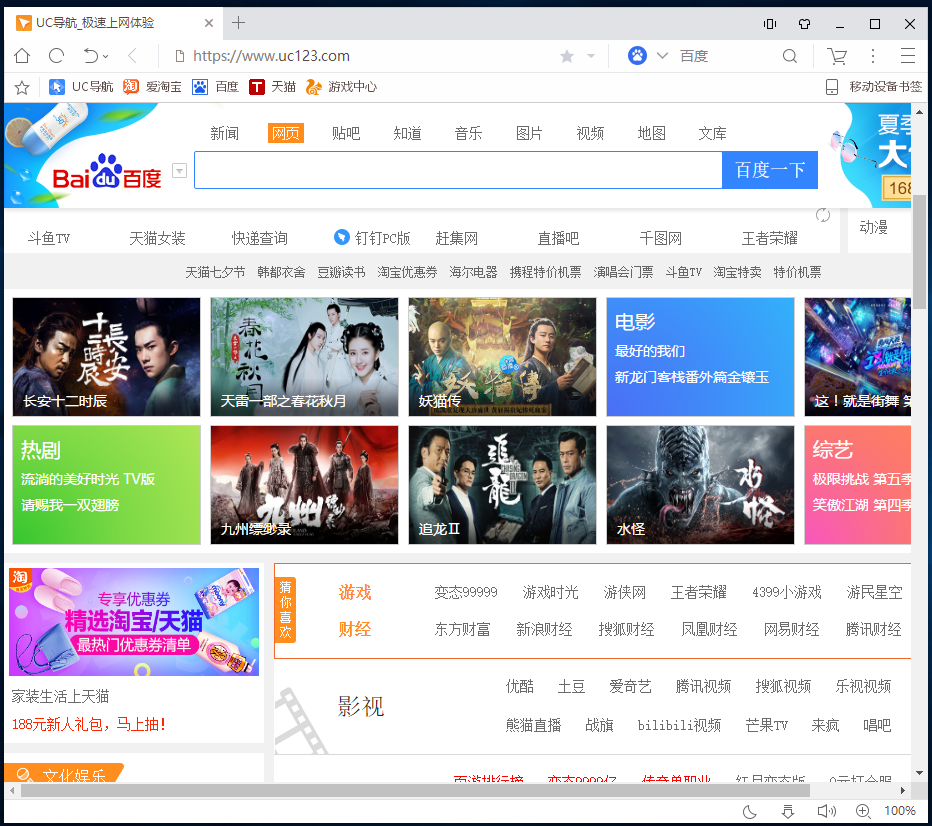
Task: Open the 斗鱼TV quick link at row start
Action: pos(49,238)
